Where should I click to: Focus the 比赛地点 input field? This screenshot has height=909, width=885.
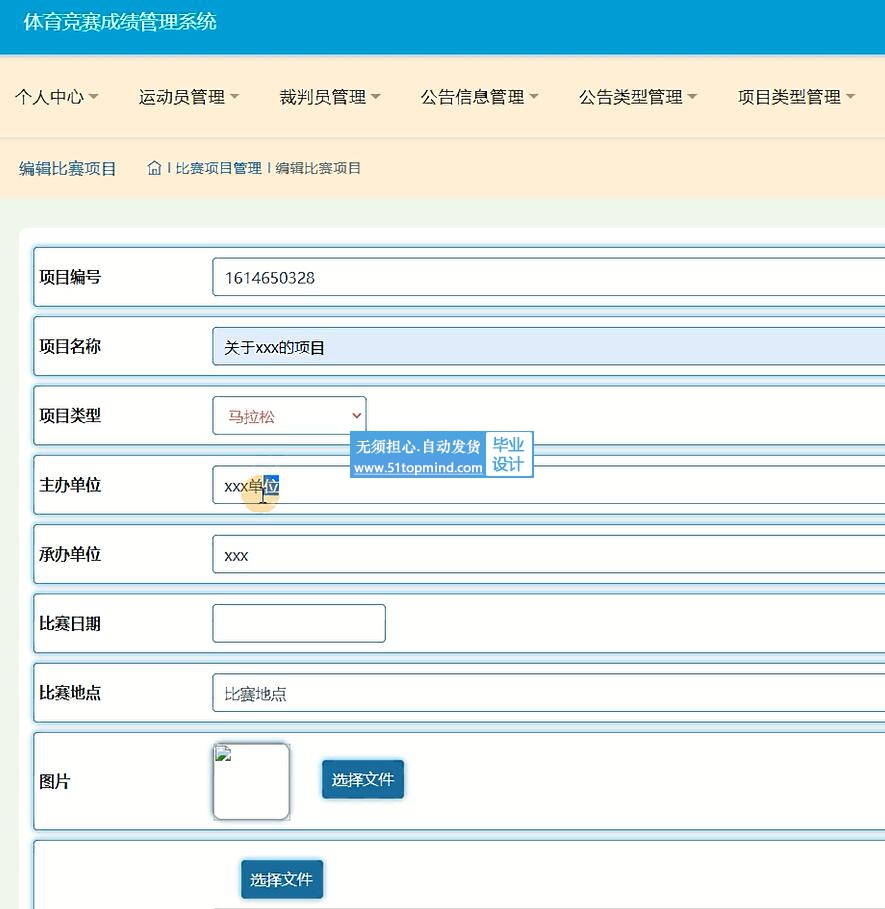click(x=548, y=693)
